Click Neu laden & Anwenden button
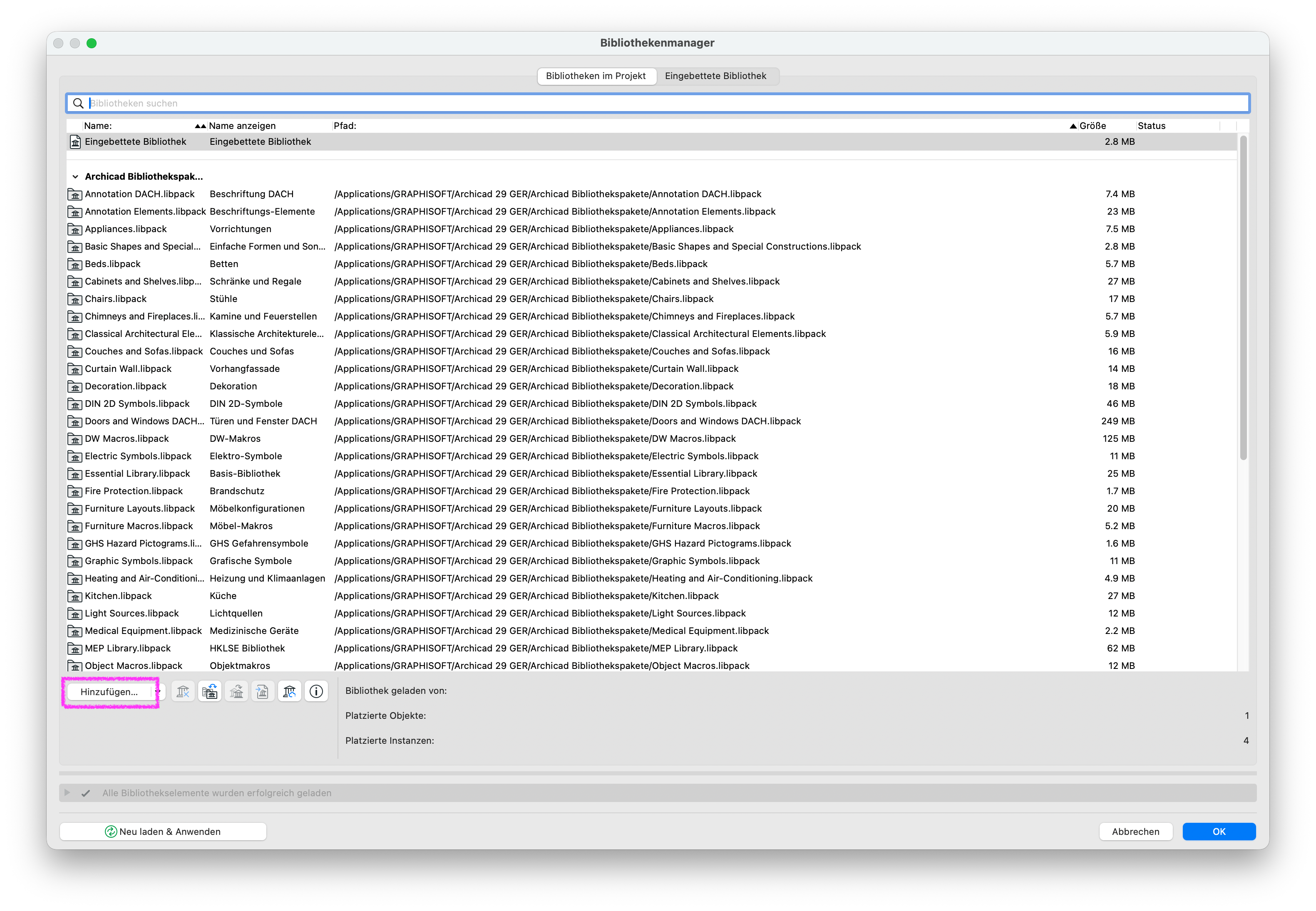This screenshot has width=1316, height=911. [x=163, y=832]
